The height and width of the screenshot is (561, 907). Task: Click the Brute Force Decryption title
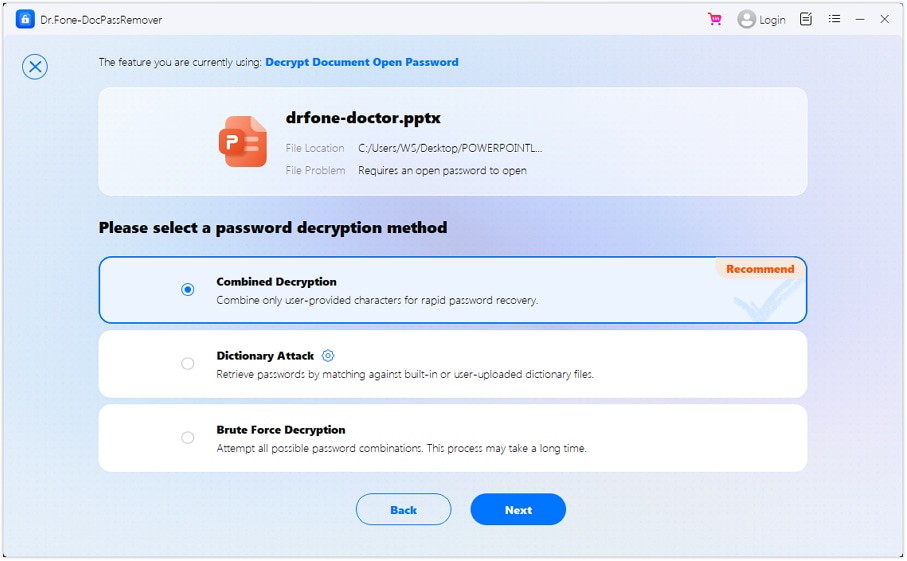coord(281,430)
